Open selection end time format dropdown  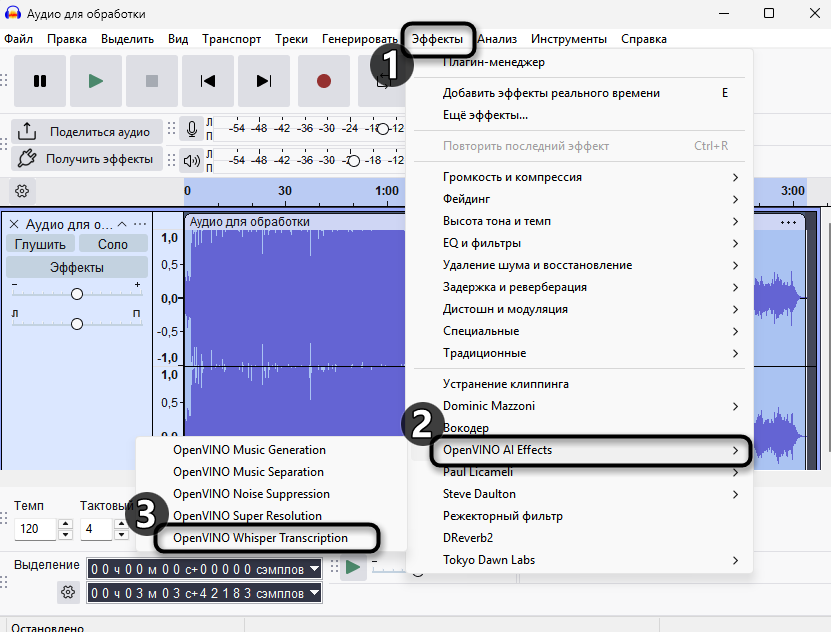point(314,593)
